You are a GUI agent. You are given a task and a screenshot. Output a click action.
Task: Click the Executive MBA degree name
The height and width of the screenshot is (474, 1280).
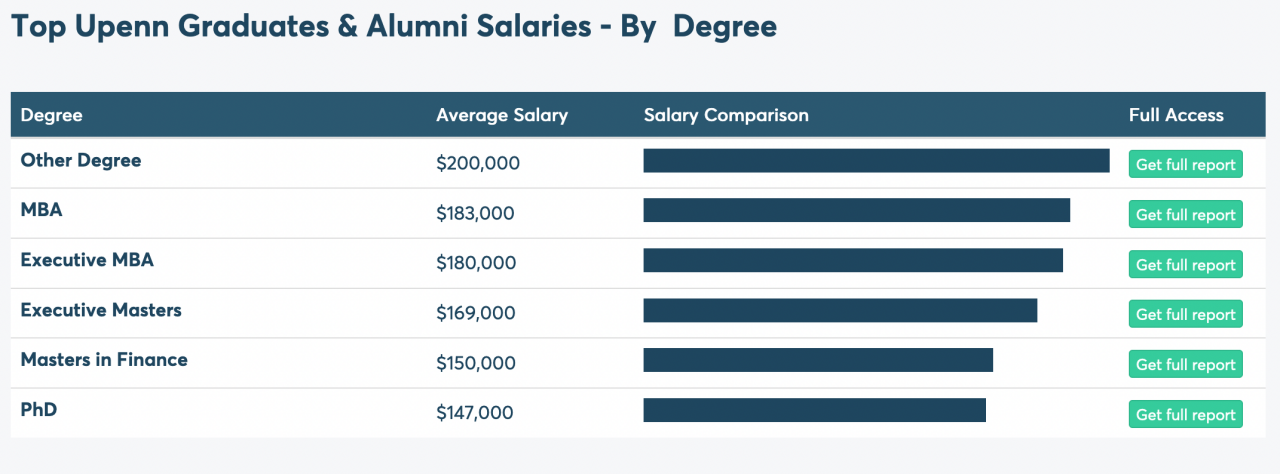tap(87, 260)
